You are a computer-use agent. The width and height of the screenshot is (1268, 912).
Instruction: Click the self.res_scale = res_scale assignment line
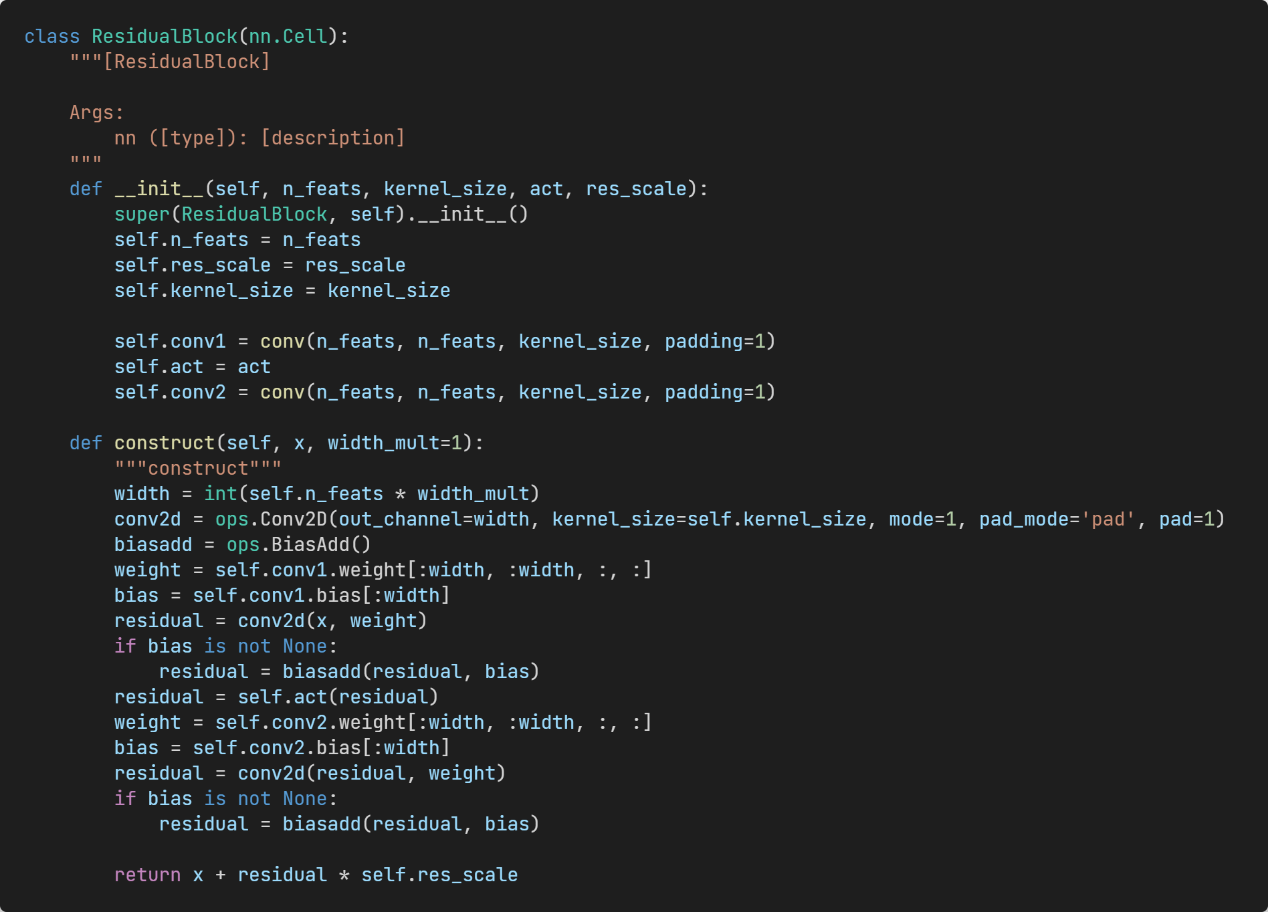pyautogui.click(x=259, y=265)
